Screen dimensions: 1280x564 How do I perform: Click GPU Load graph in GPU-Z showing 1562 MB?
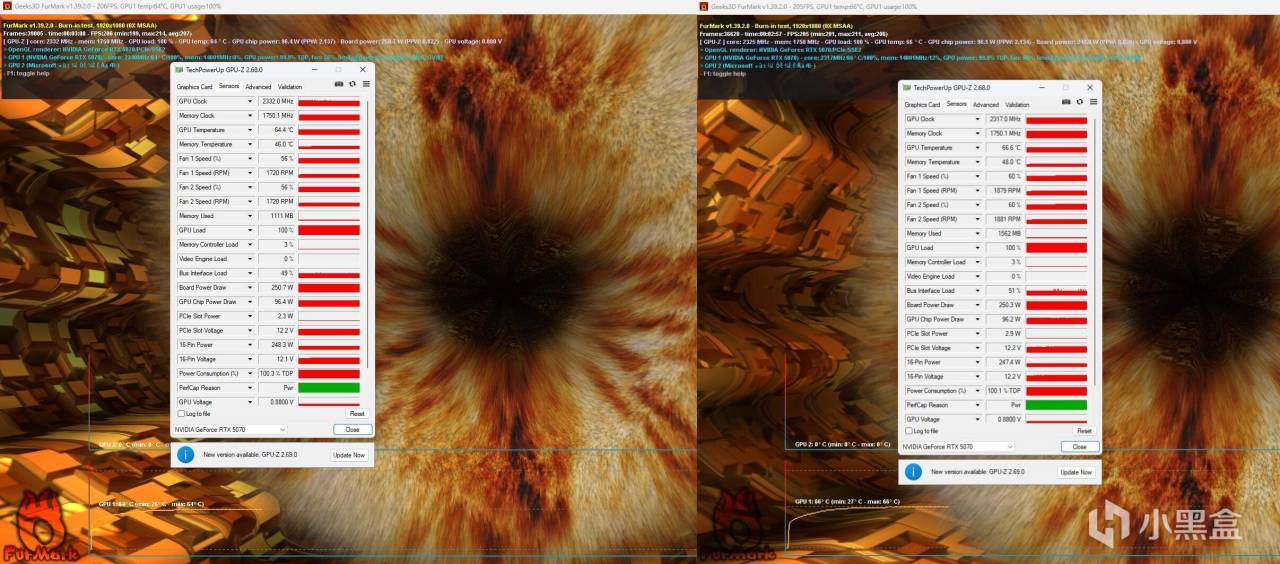1056,248
